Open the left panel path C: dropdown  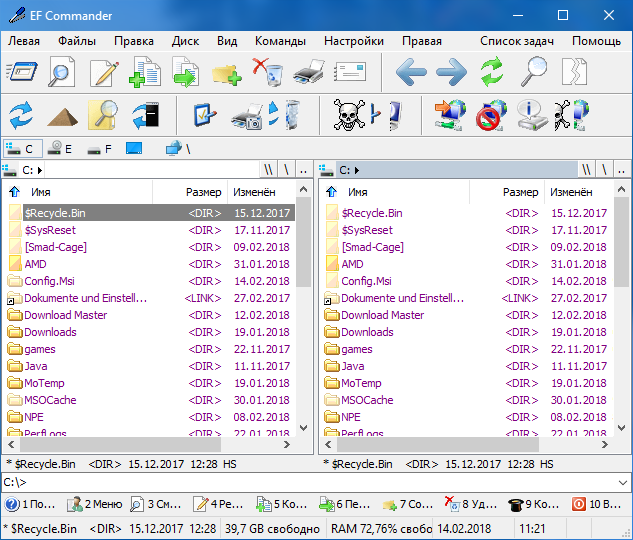tap(41, 170)
